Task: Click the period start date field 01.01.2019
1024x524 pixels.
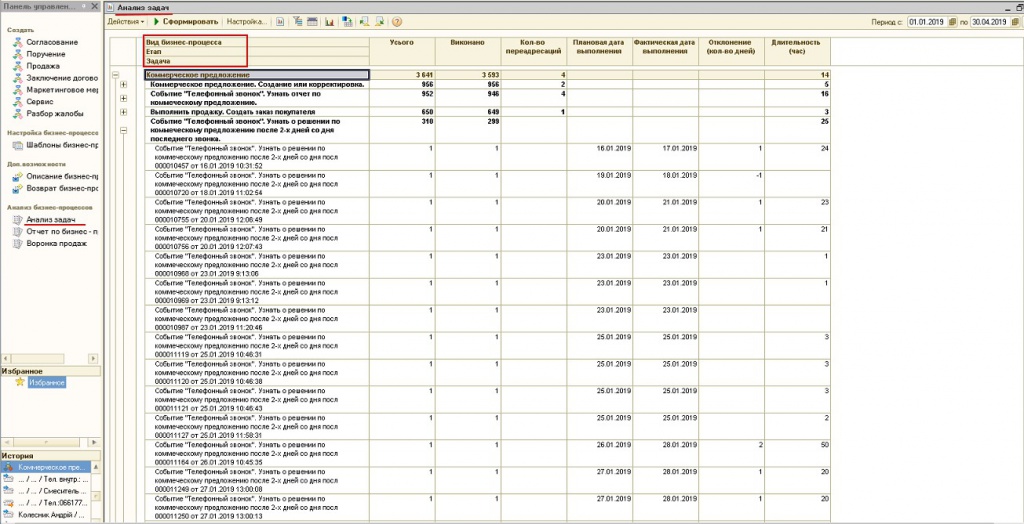Action: click(x=927, y=22)
